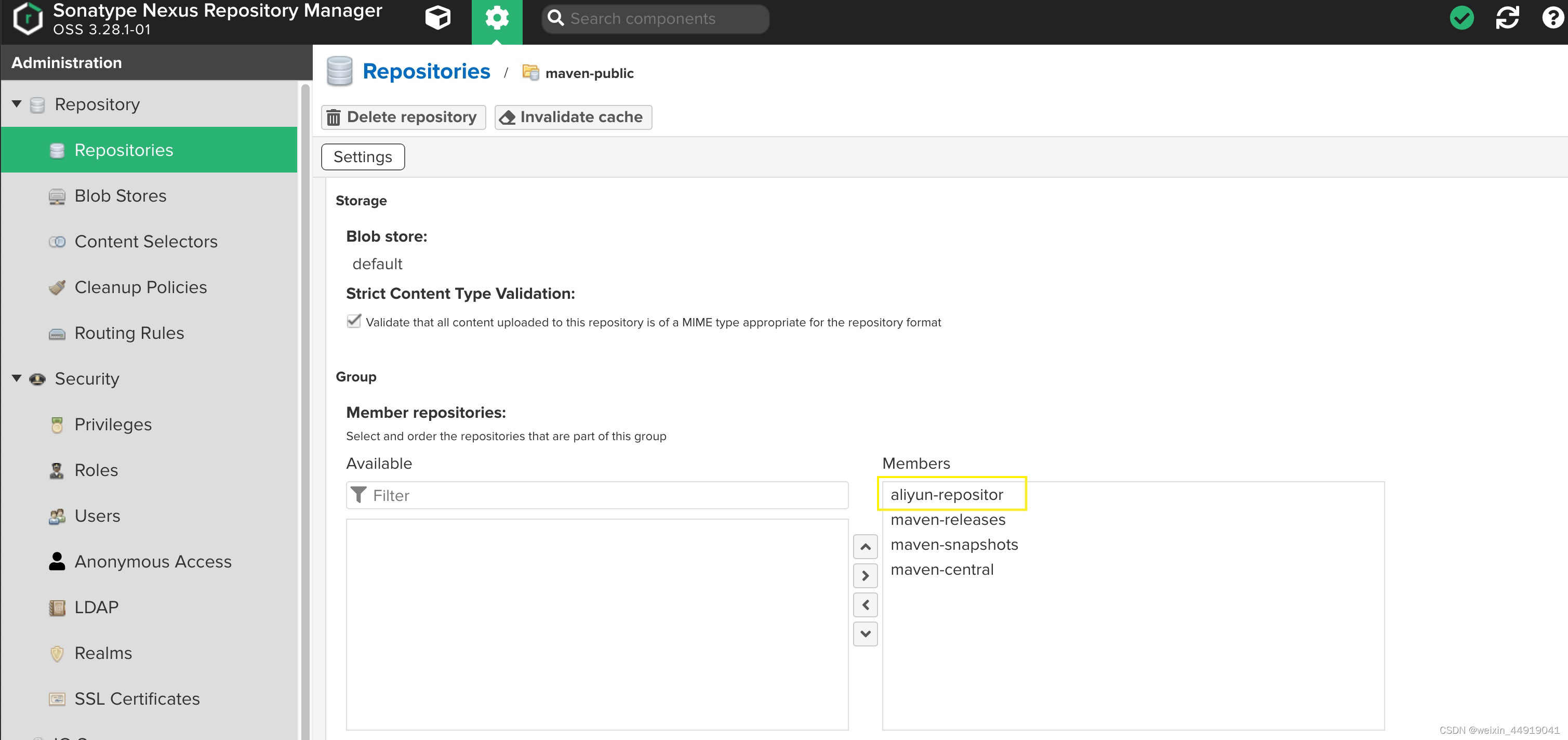
Task: Click the refresh icon in header
Action: pyautogui.click(x=1507, y=18)
